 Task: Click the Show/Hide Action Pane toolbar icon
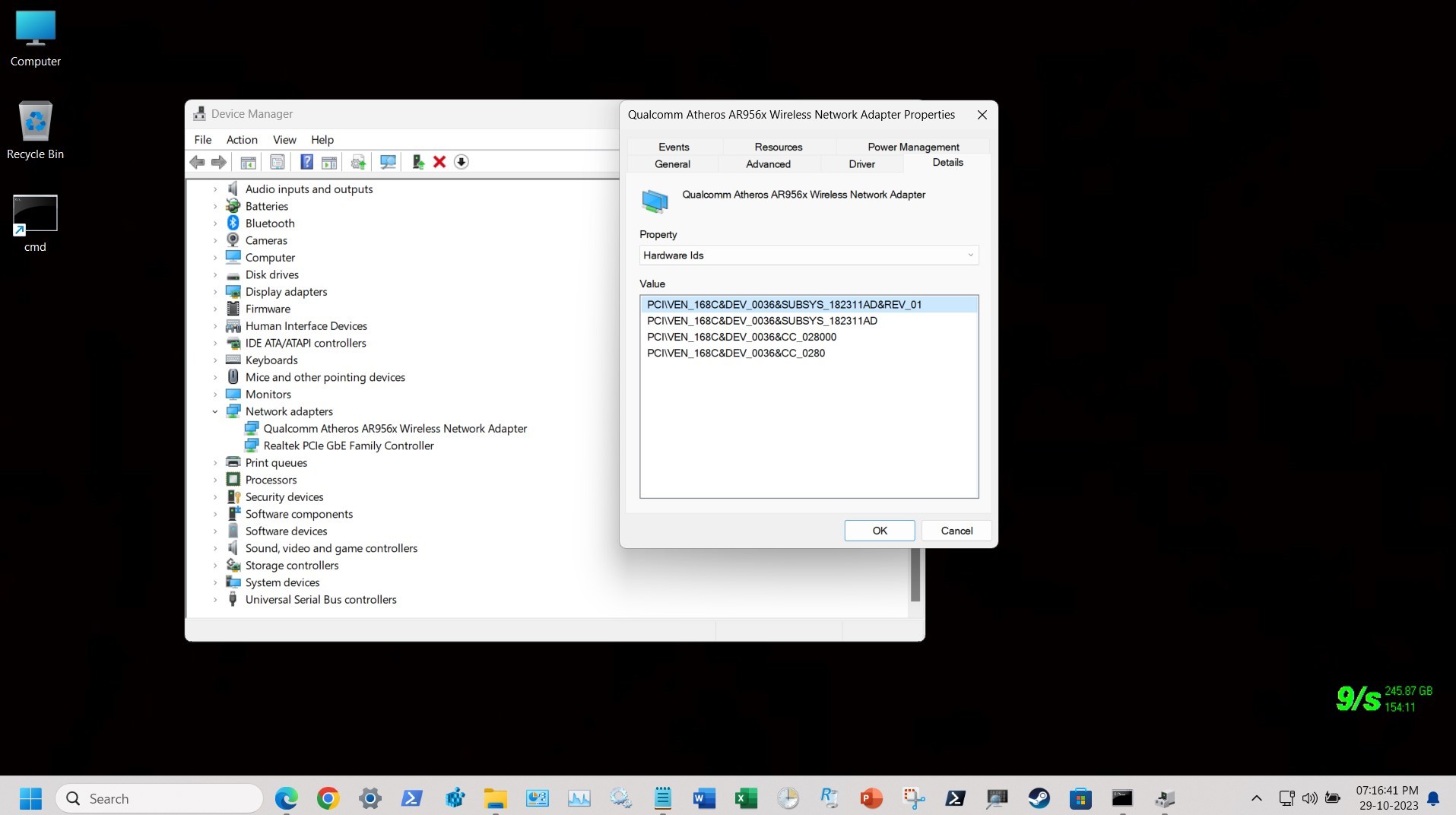coord(329,162)
